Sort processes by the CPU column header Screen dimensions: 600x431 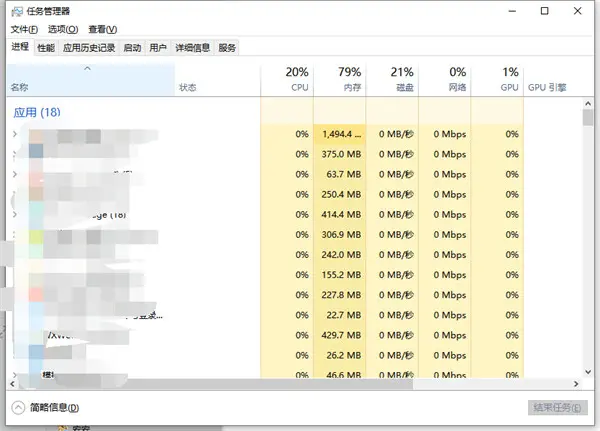(296, 80)
